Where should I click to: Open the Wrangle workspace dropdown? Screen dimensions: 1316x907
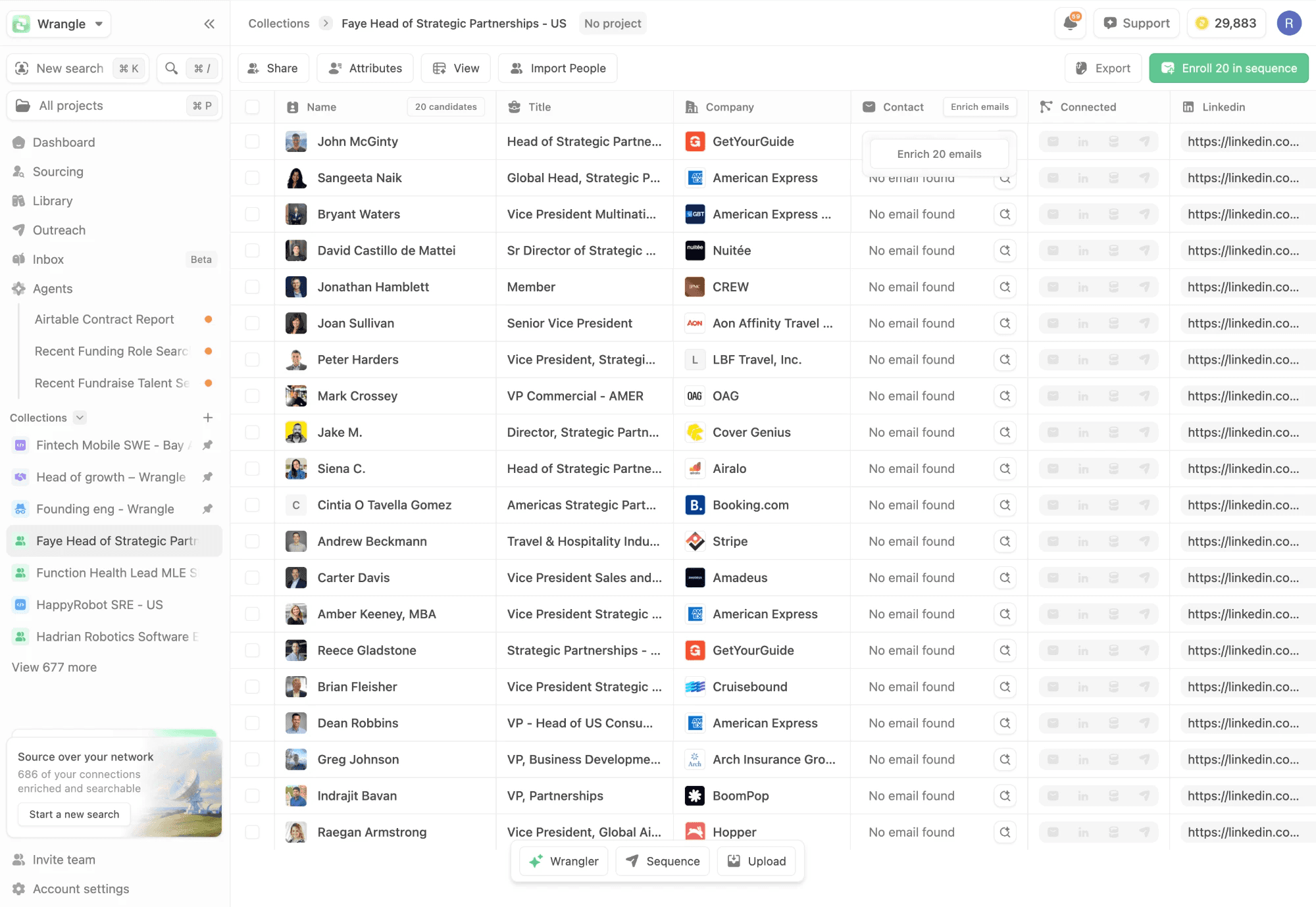59,24
